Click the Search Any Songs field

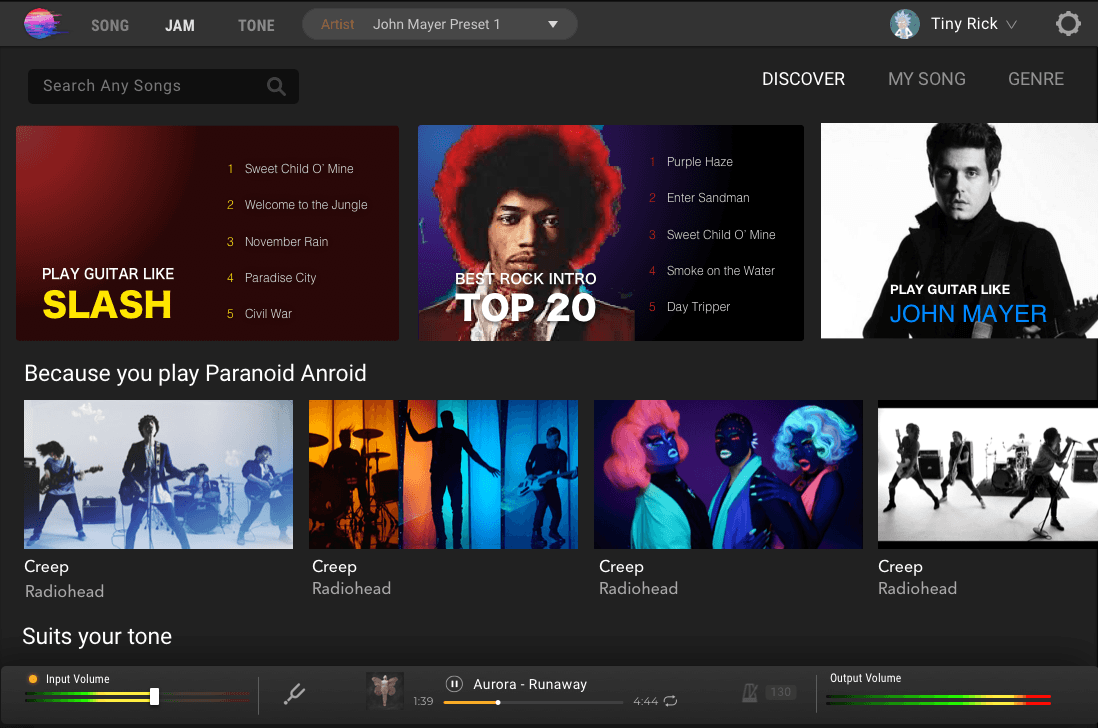tap(163, 86)
